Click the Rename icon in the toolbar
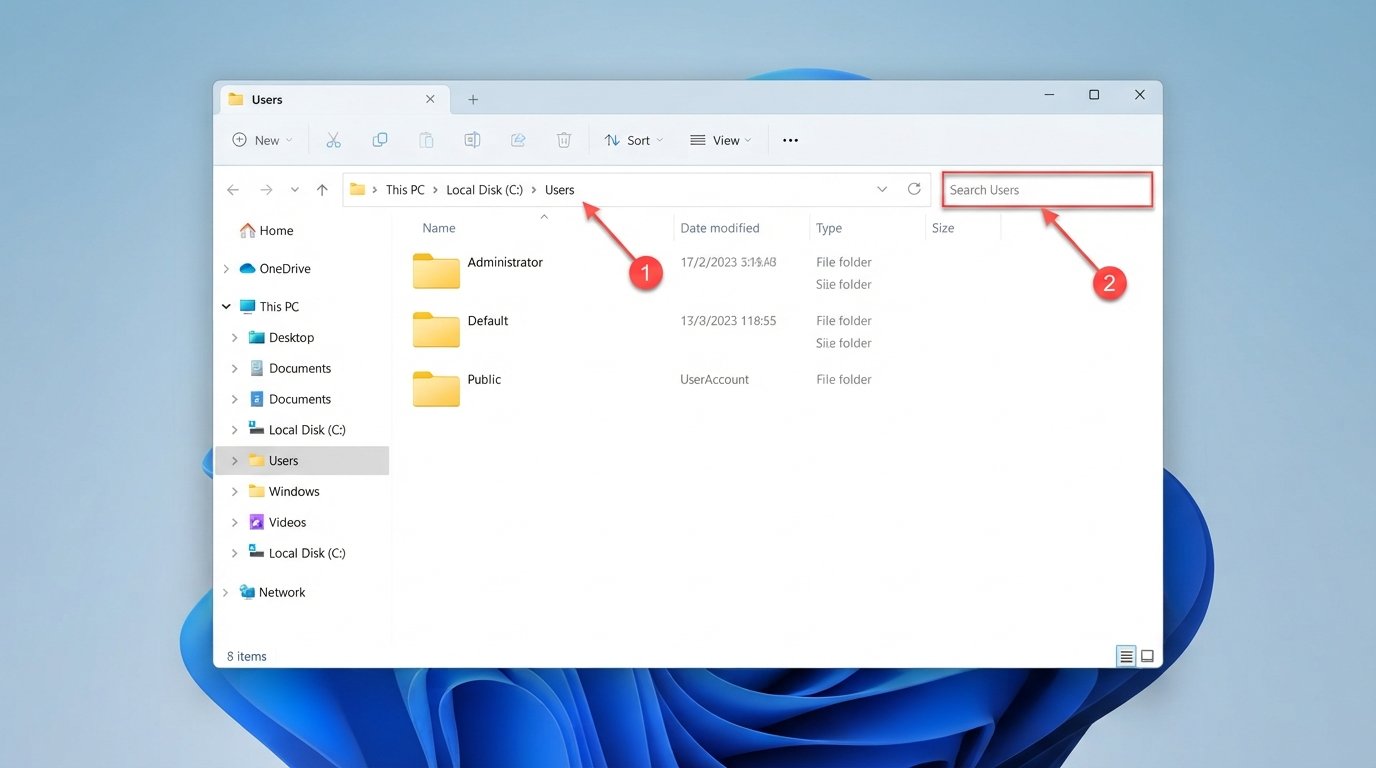Image resolution: width=1376 pixels, height=768 pixels. tap(472, 140)
